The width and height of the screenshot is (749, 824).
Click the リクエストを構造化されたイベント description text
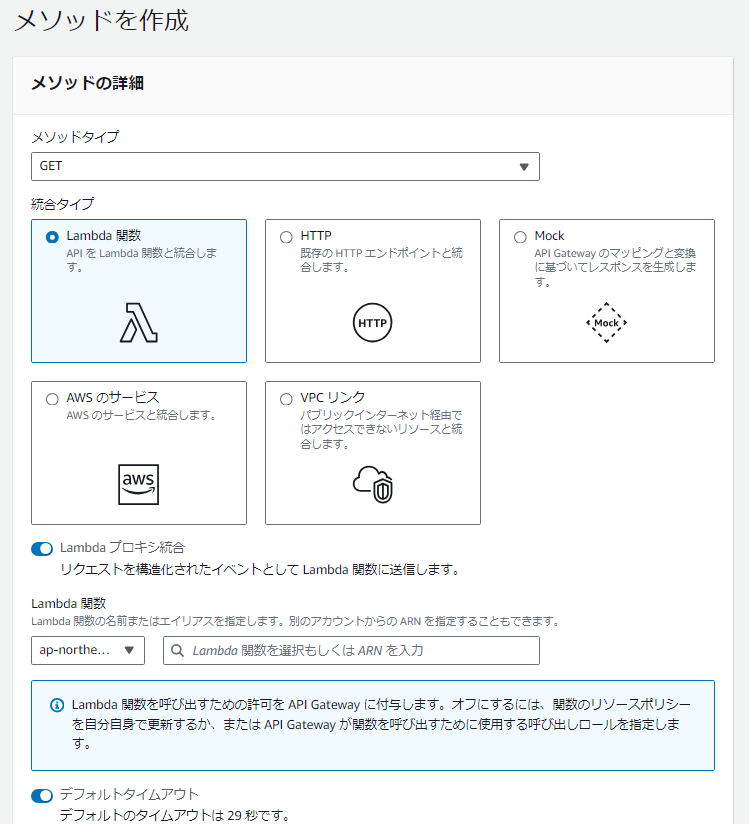coord(260,569)
